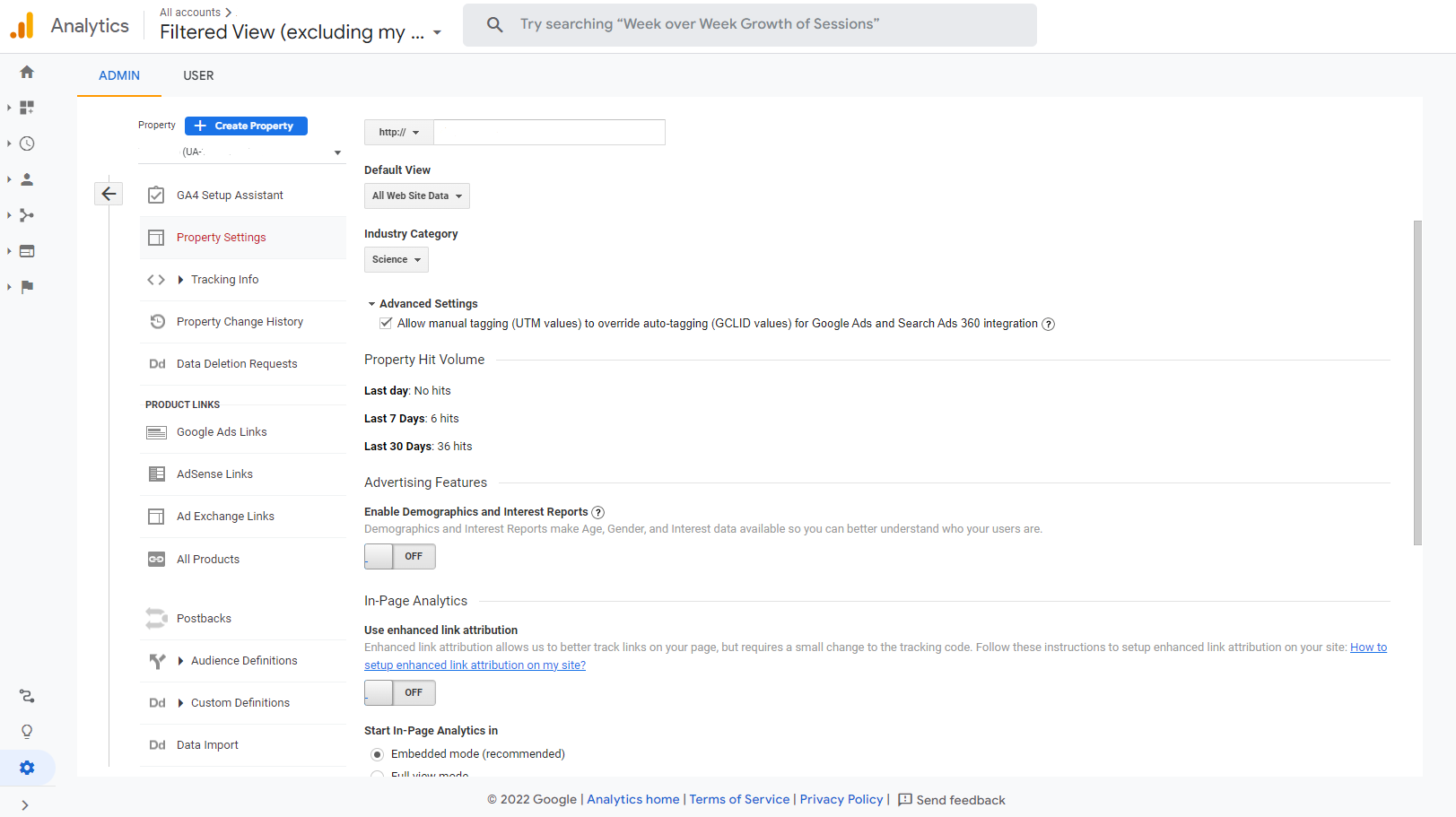The height and width of the screenshot is (817, 1456).
Task: Toggle allow manual tagging checkbox
Action: tap(386, 323)
